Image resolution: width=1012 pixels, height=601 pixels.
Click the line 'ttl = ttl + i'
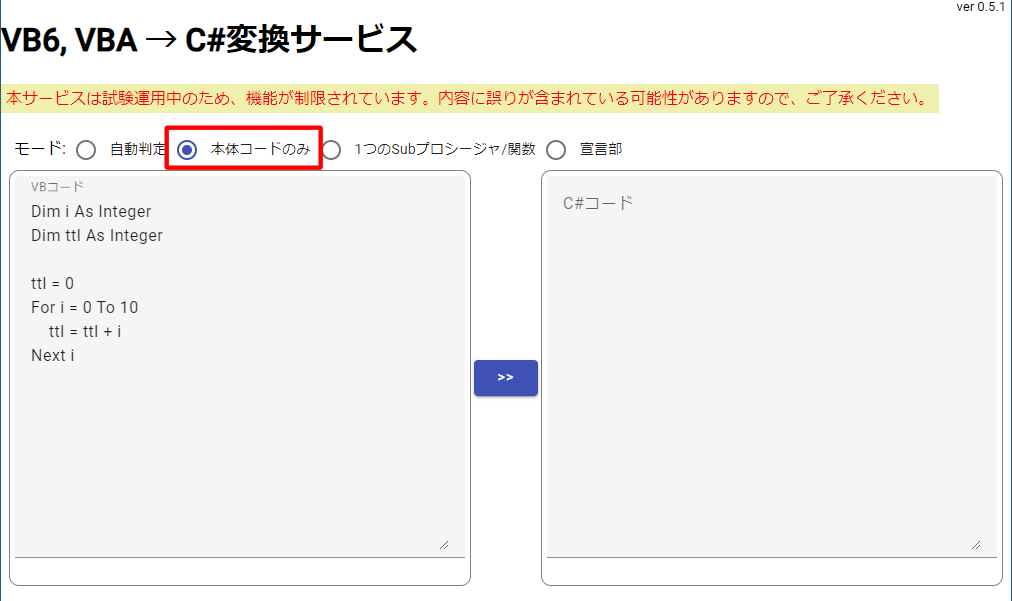[x=85, y=331]
